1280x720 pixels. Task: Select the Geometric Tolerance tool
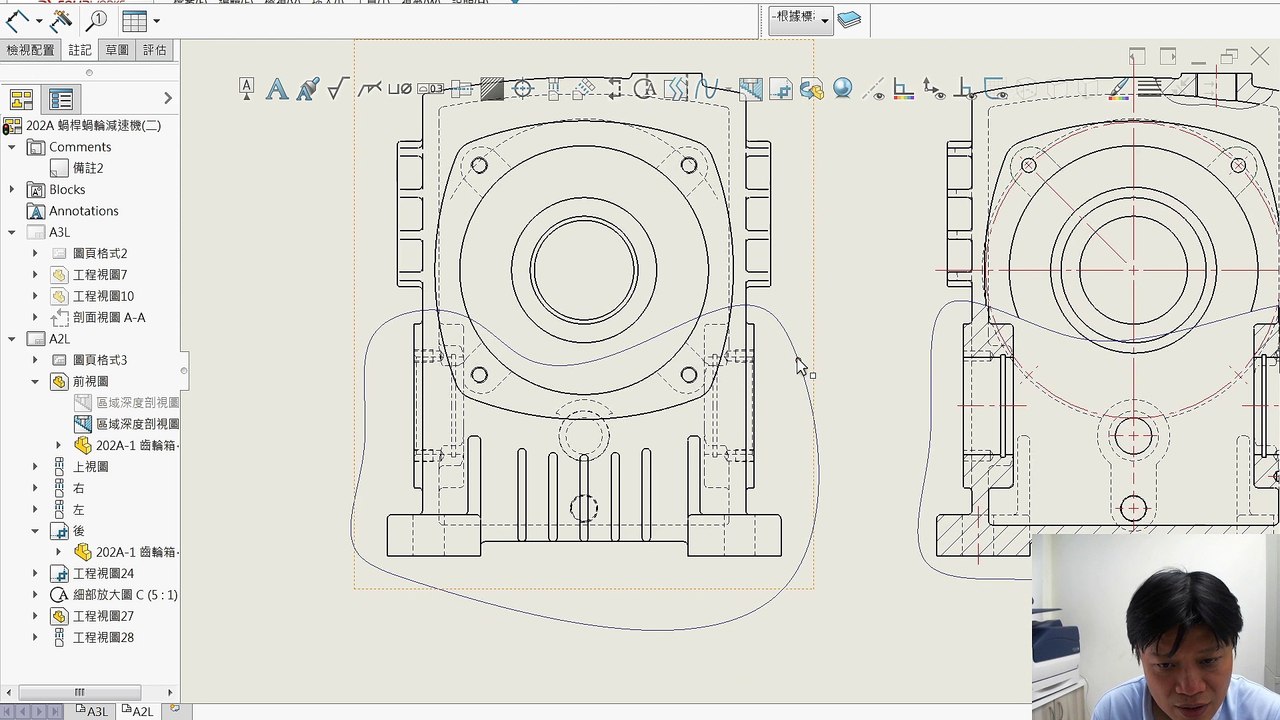pyautogui.click(x=430, y=89)
